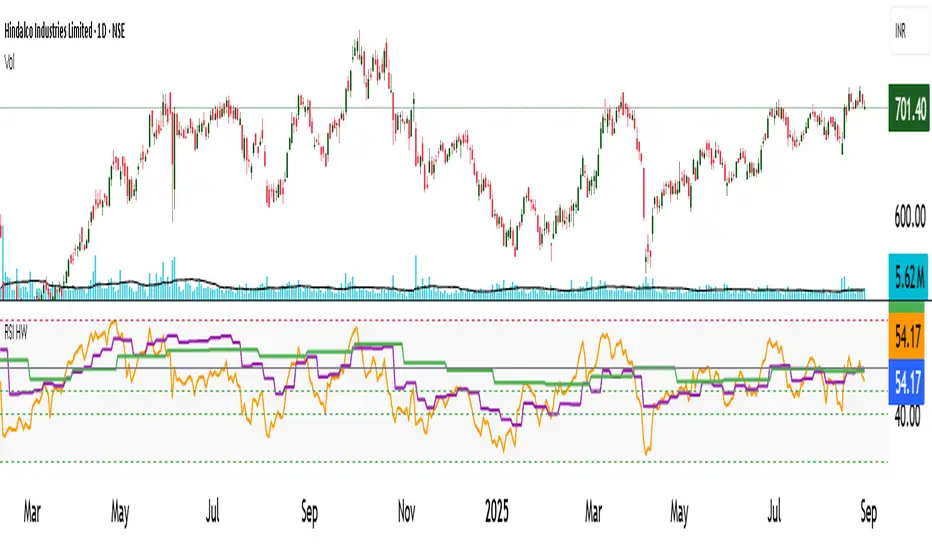Image resolution: width=932 pixels, height=550 pixels.
Task: Open the INR currency selector
Action: click(909, 31)
